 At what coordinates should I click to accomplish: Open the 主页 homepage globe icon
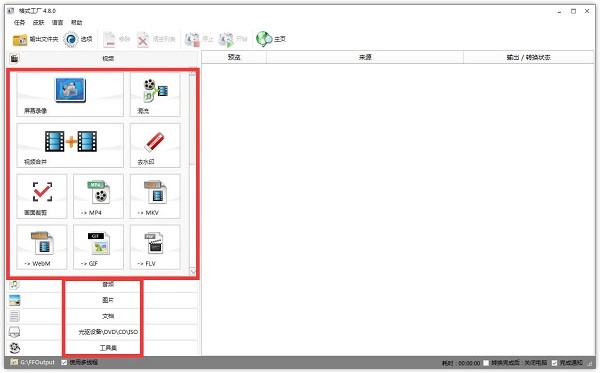click(264, 39)
